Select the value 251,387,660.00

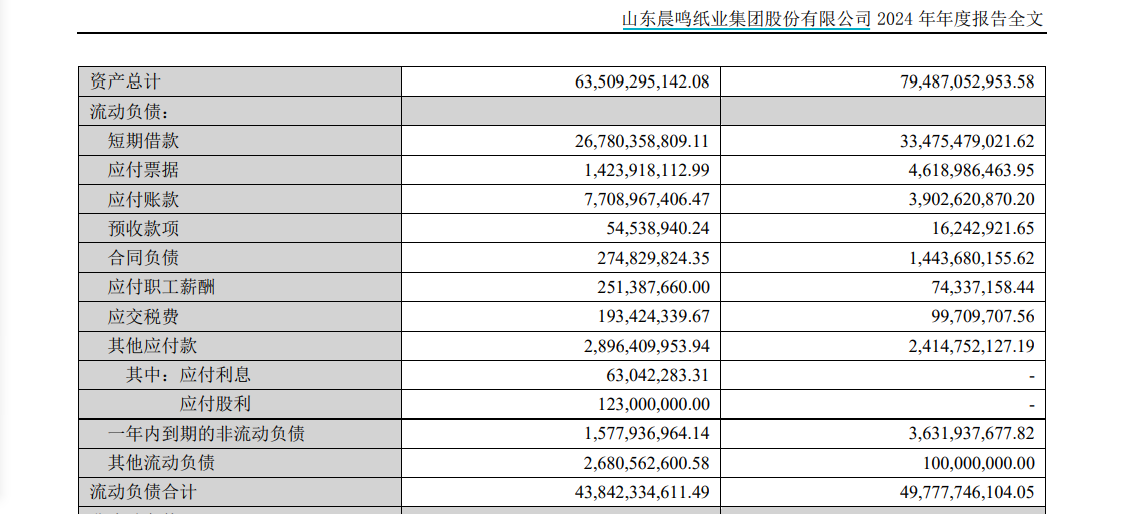[652, 287]
